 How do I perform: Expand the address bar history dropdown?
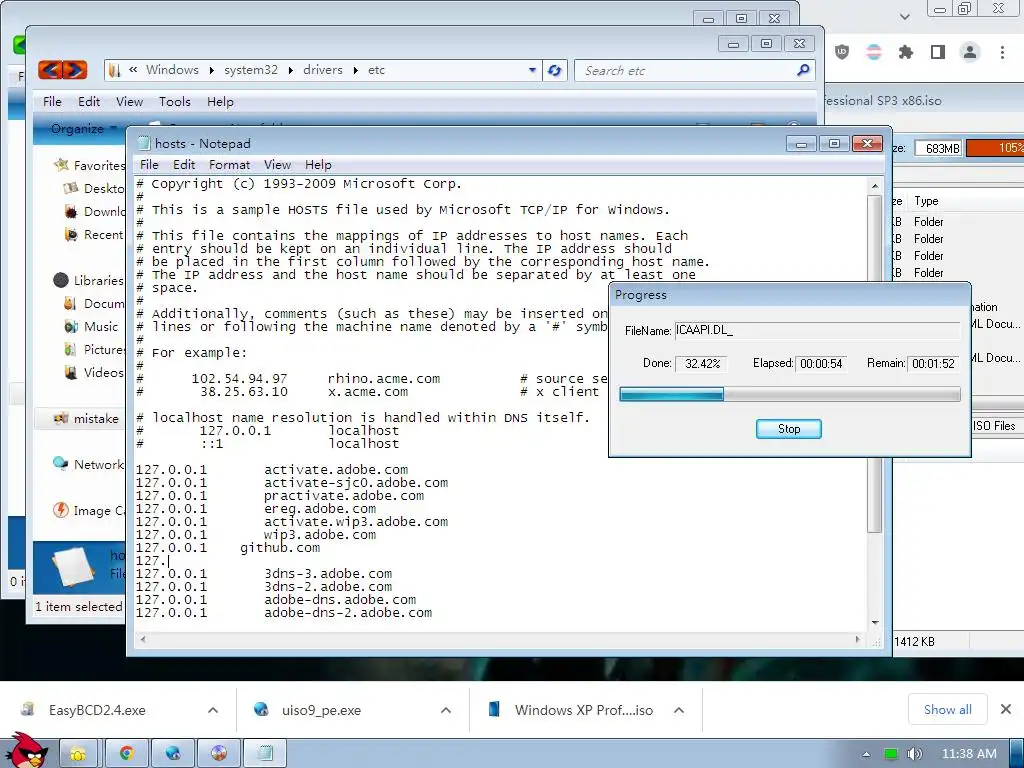click(532, 70)
